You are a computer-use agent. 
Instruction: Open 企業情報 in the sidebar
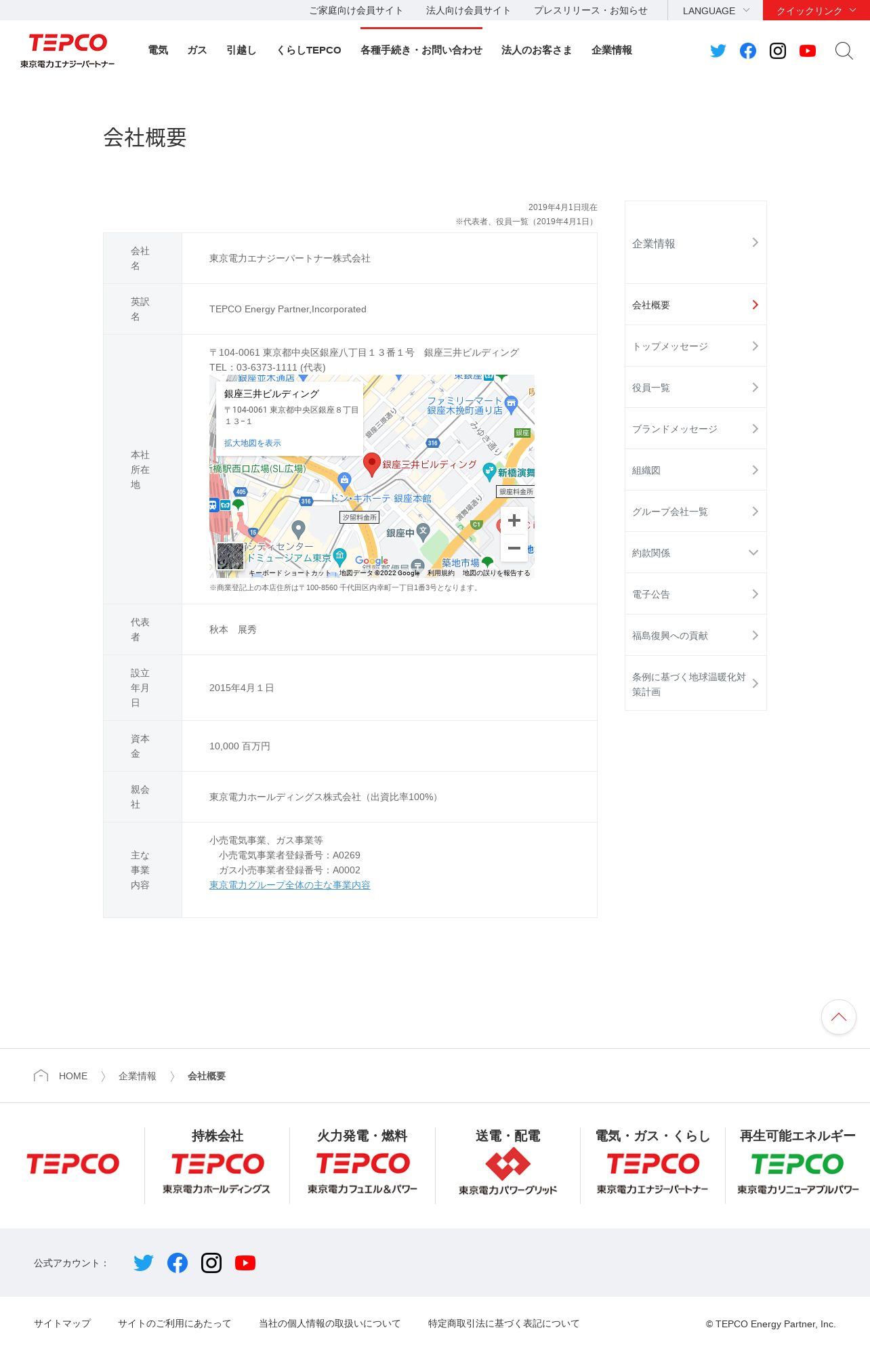(696, 243)
